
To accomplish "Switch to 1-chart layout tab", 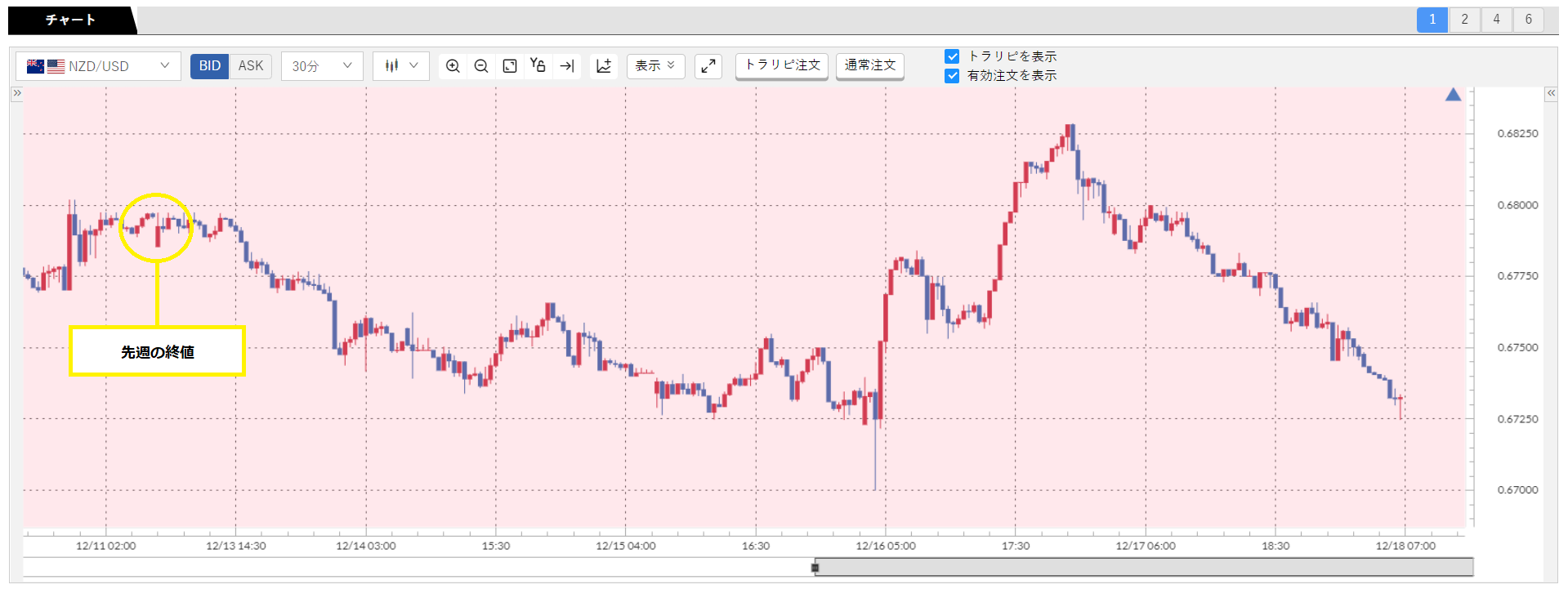I will tap(1432, 20).
